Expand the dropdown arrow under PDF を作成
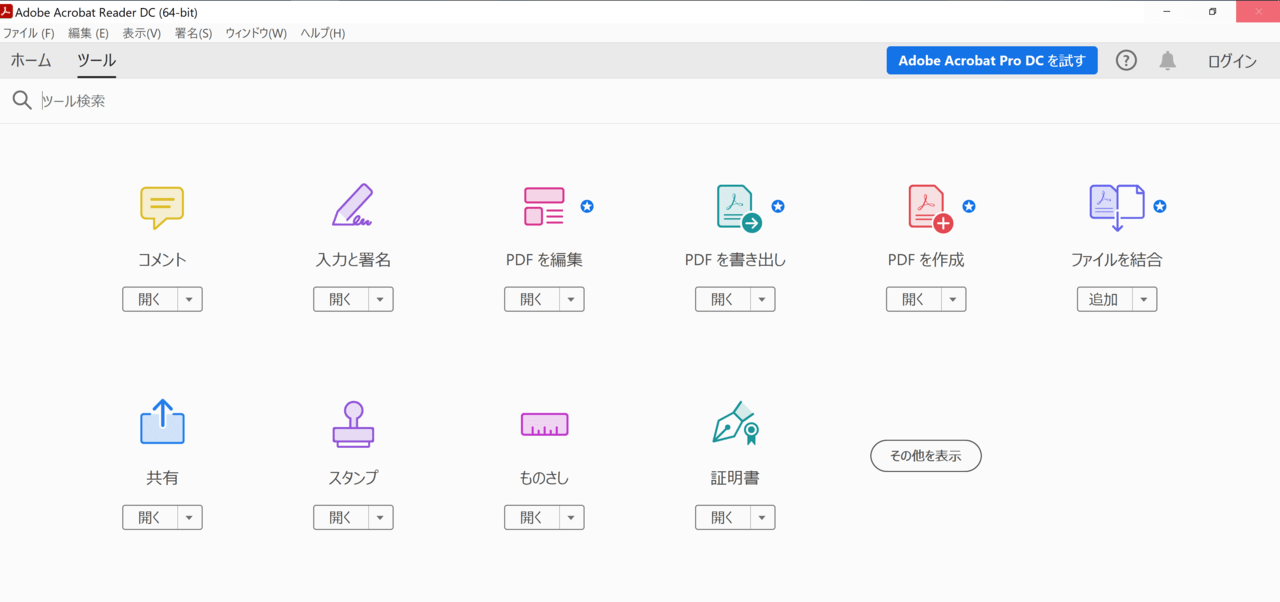The width and height of the screenshot is (1280, 602). click(954, 299)
